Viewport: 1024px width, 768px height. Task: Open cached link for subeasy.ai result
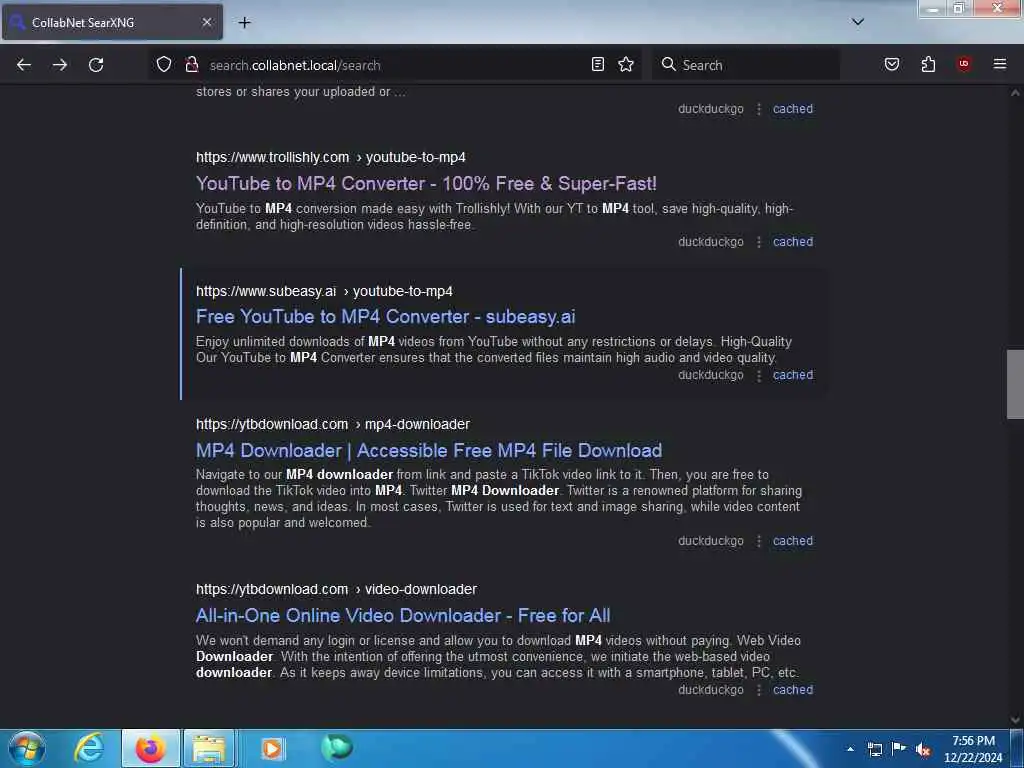[x=793, y=375]
